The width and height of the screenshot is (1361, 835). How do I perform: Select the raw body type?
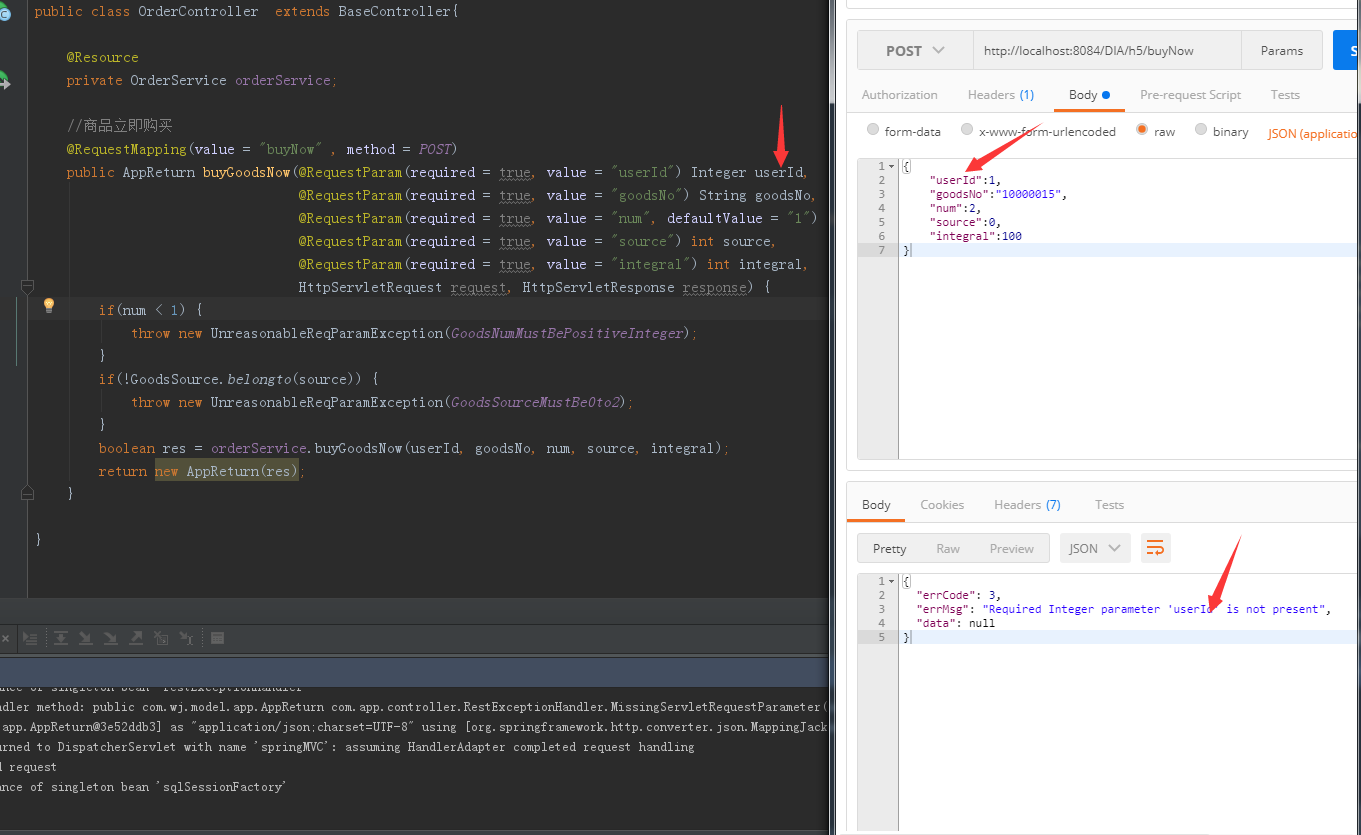pyautogui.click(x=1141, y=130)
